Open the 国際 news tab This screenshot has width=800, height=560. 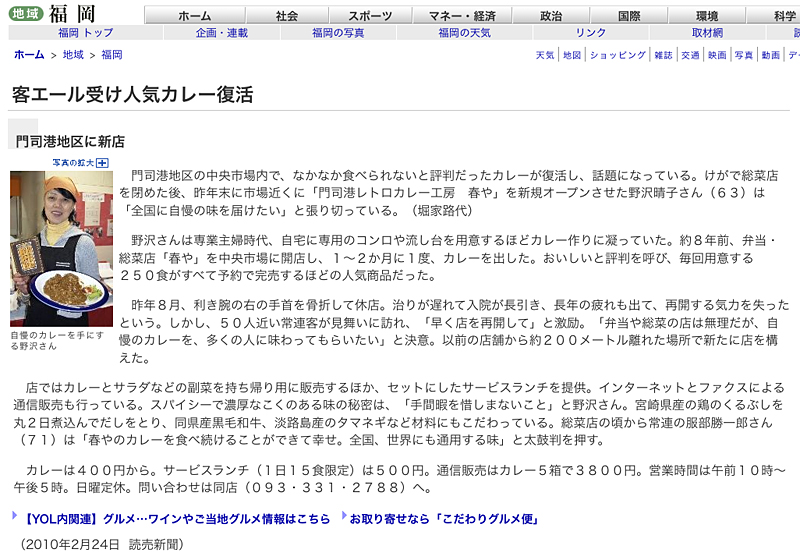629,16
